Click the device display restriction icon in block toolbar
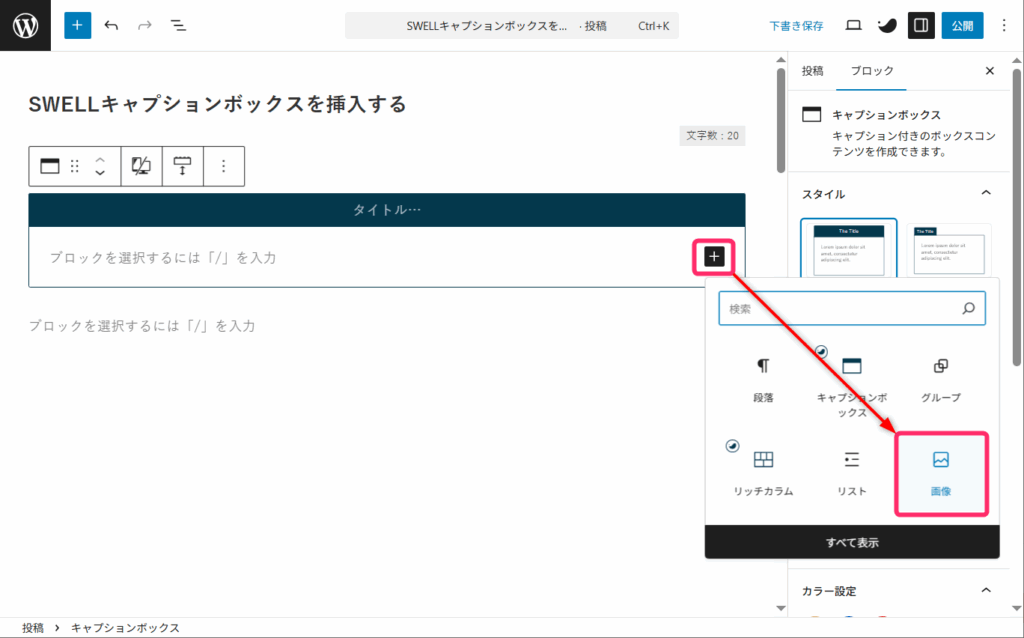Image resolution: width=1024 pixels, height=638 pixels. (141, 166)
